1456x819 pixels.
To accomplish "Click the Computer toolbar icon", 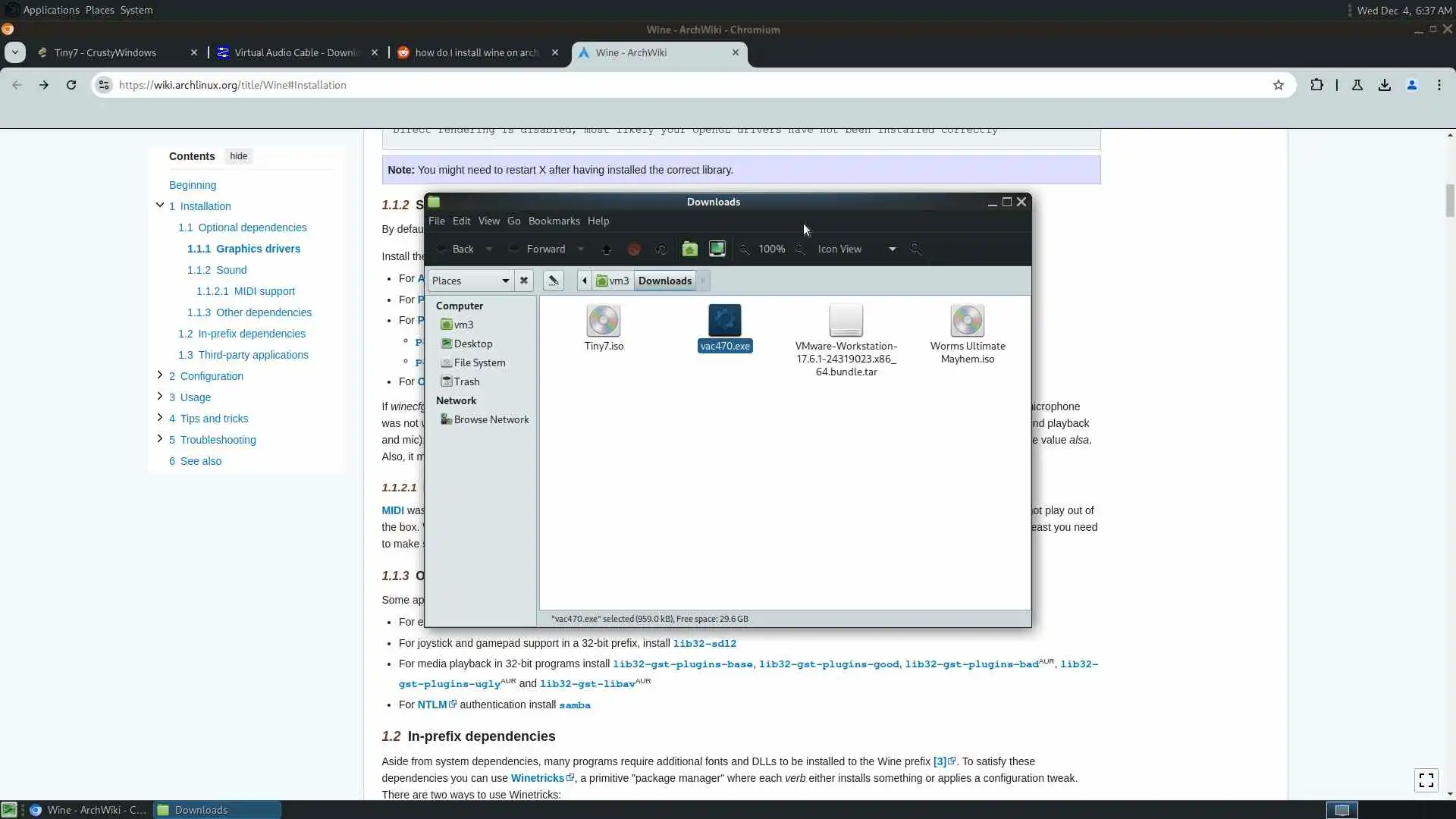I will [717, 249].
